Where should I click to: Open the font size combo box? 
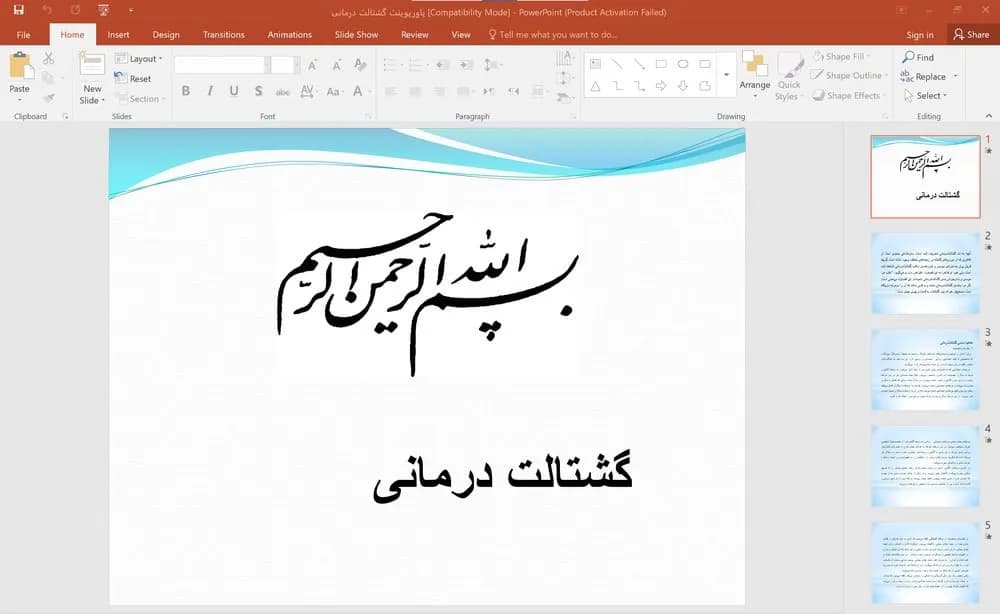[x=283, y=64]
